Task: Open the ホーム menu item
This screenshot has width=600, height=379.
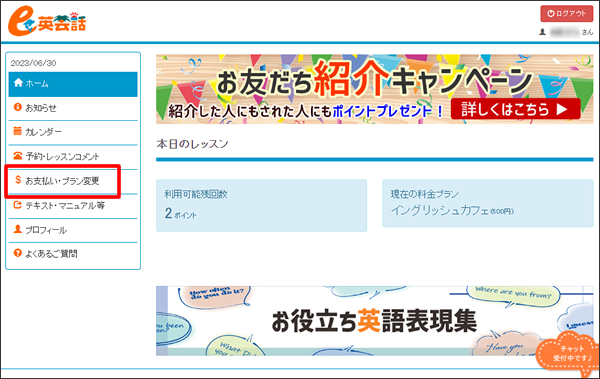Action: click(x=73, y=84)
